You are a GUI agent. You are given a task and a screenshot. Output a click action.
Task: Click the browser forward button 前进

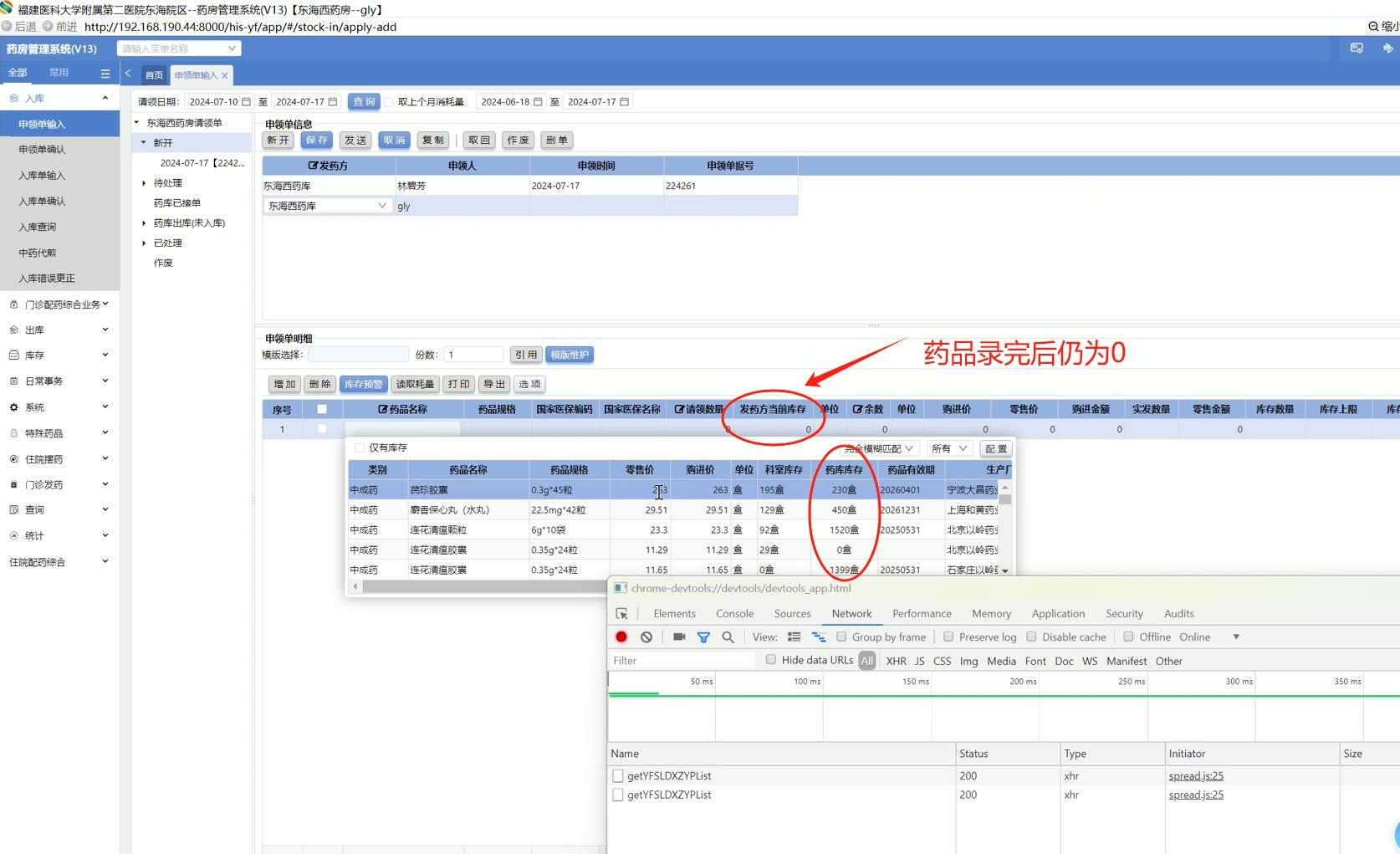60,27
